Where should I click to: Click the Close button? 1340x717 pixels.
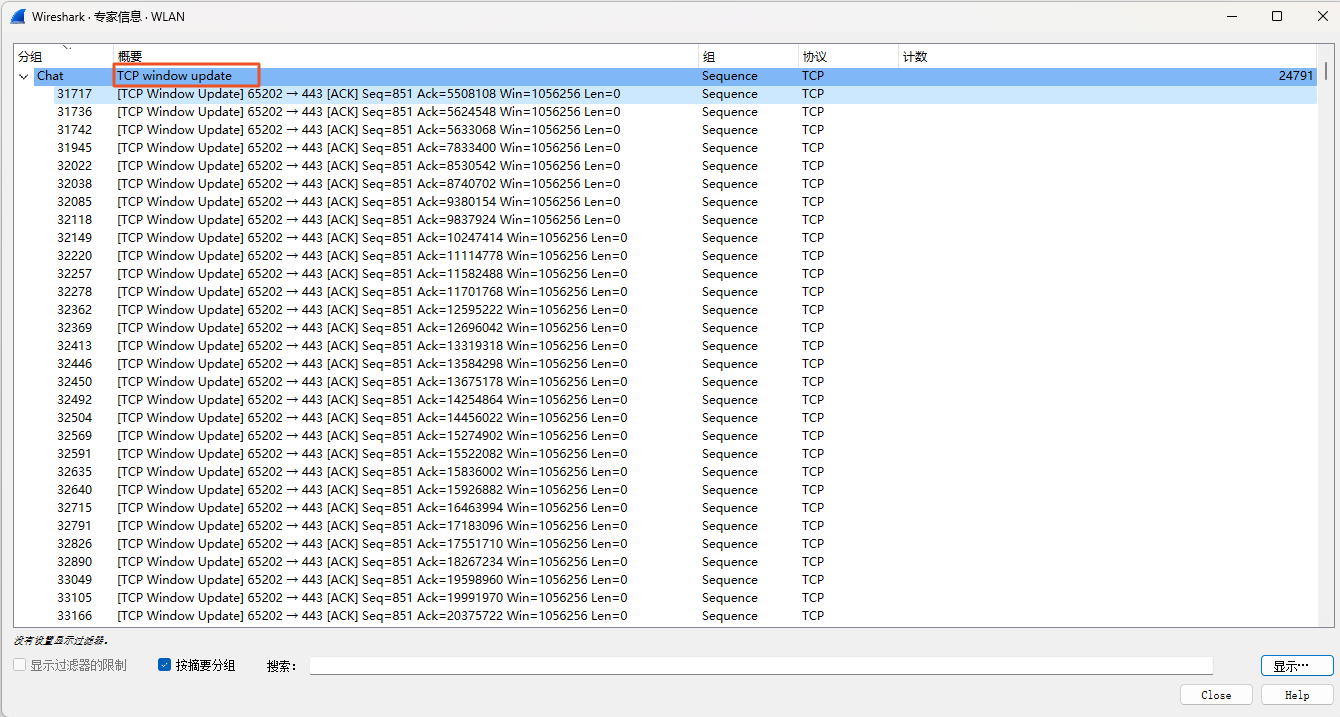click(x=1216, y=695)
